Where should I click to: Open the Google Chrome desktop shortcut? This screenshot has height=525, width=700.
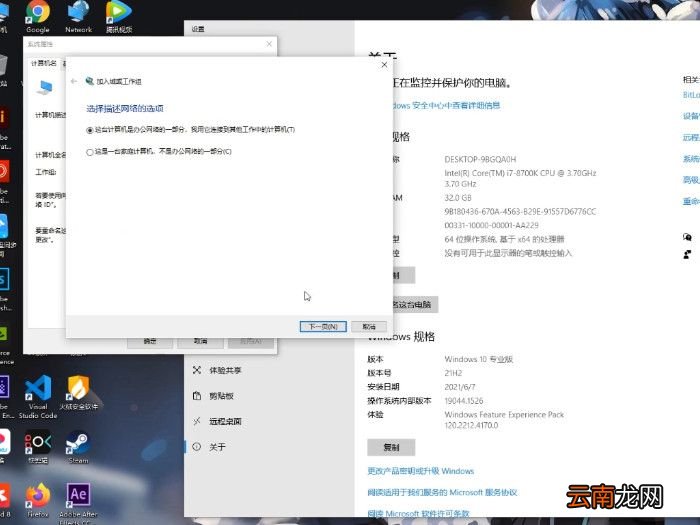tap(38, 17)
